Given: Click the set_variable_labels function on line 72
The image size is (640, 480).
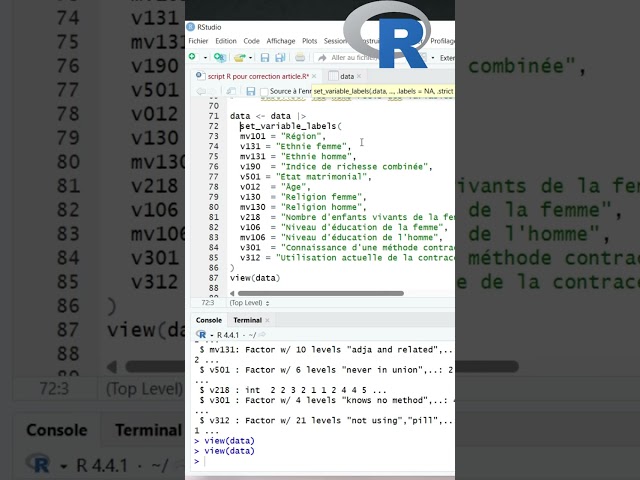Looking at the screenshot, I should [x=289, y=126].
